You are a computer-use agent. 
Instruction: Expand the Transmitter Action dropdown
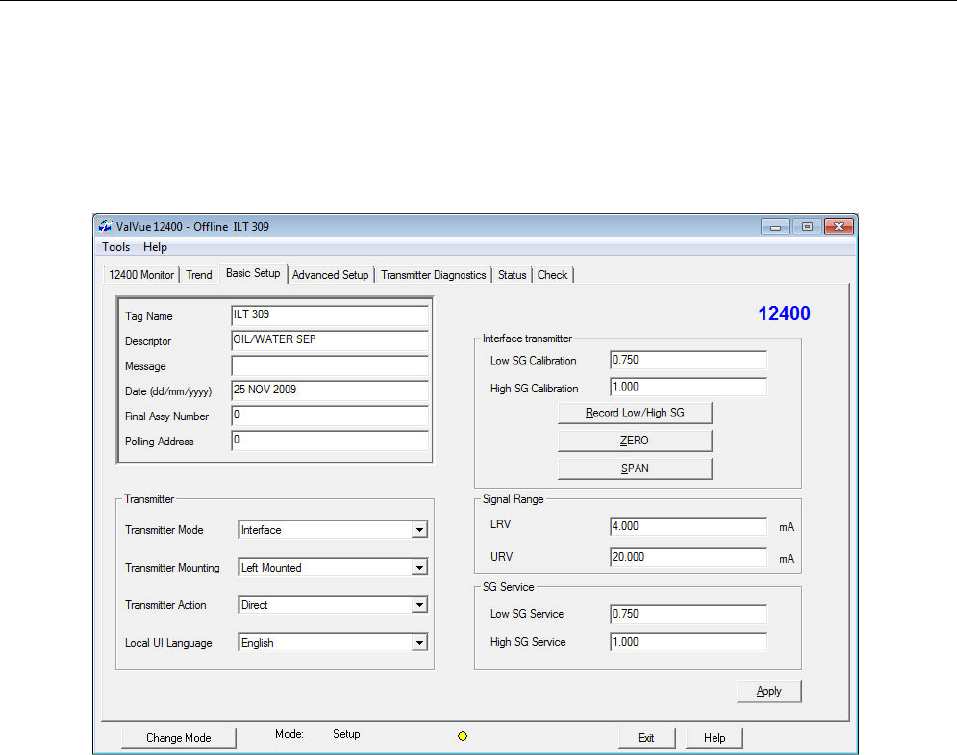coord(419,605)
